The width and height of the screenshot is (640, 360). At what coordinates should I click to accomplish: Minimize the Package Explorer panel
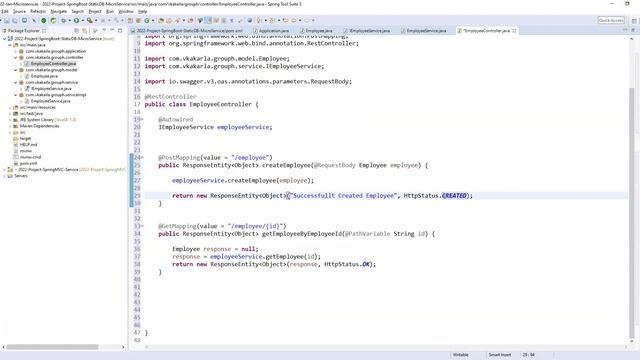click(x=112, y=31)
